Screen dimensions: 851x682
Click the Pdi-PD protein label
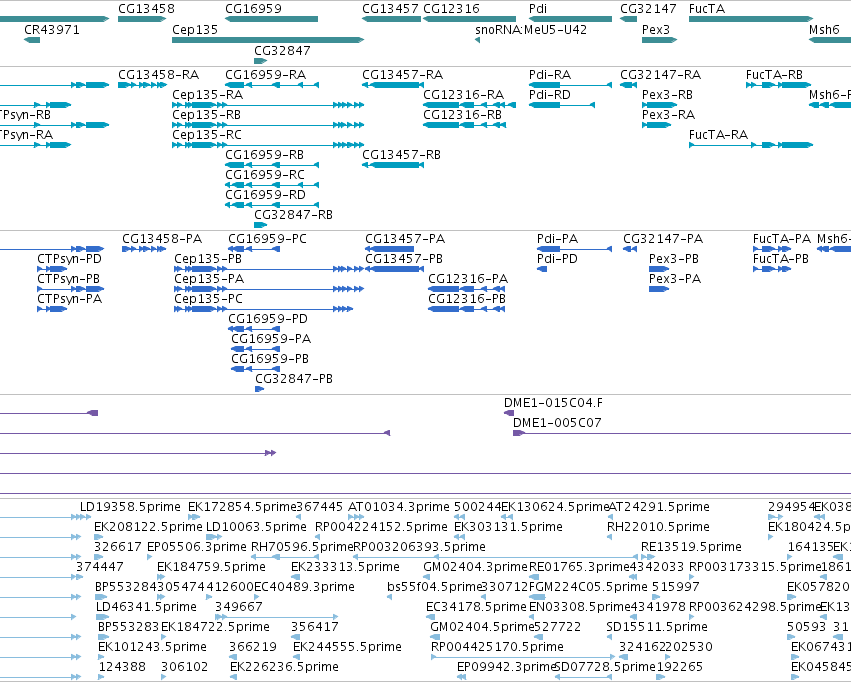pos(557,259)
